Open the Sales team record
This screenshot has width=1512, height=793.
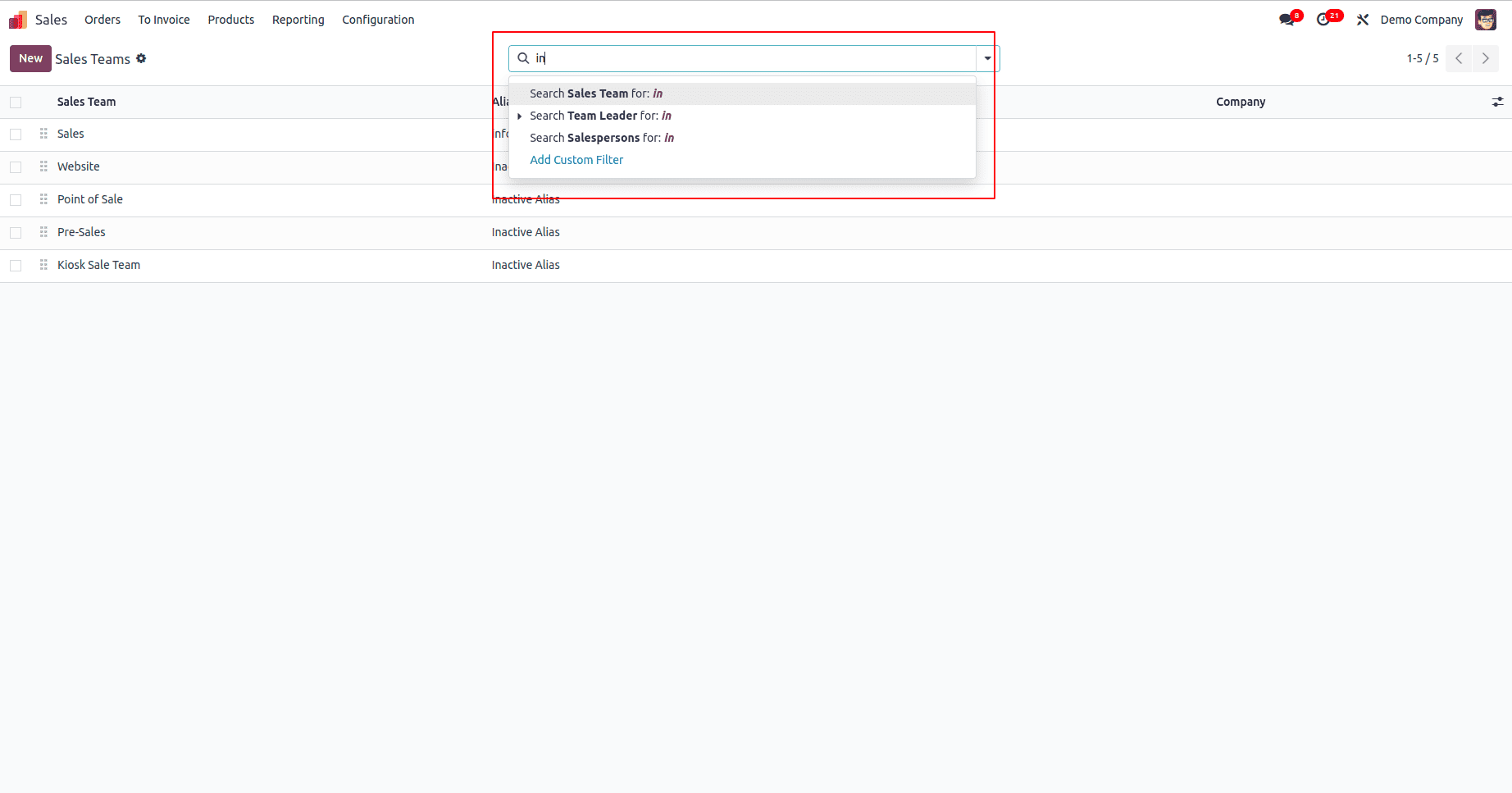71,134
